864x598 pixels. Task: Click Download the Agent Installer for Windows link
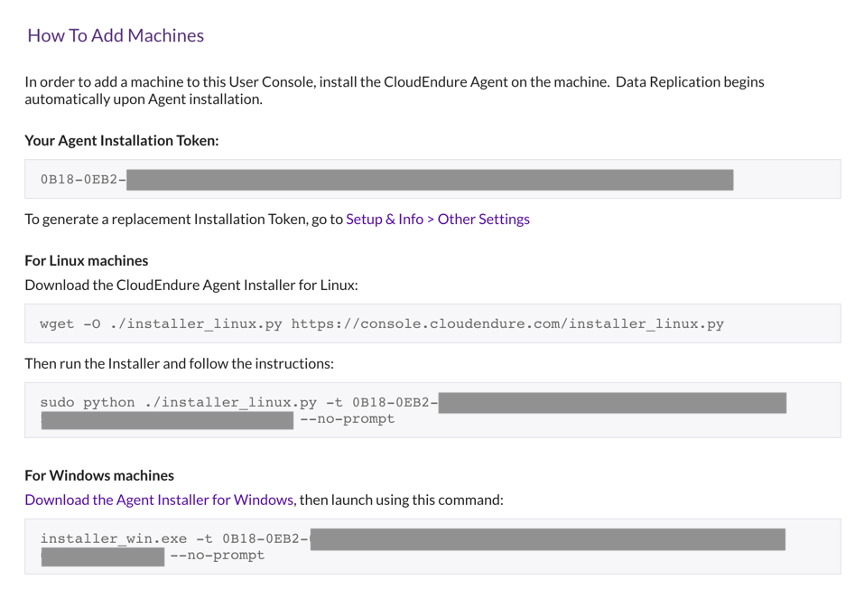click(159, 500)
